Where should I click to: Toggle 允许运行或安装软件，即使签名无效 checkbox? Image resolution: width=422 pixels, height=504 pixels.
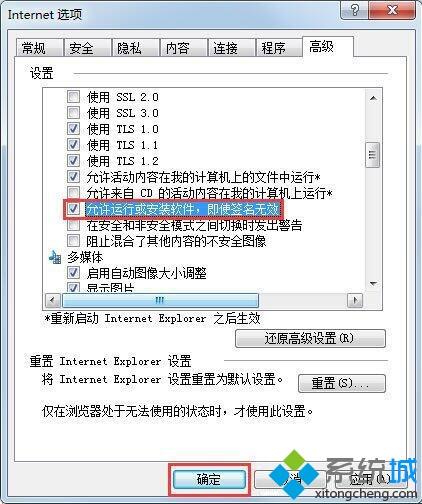point(73,209)
